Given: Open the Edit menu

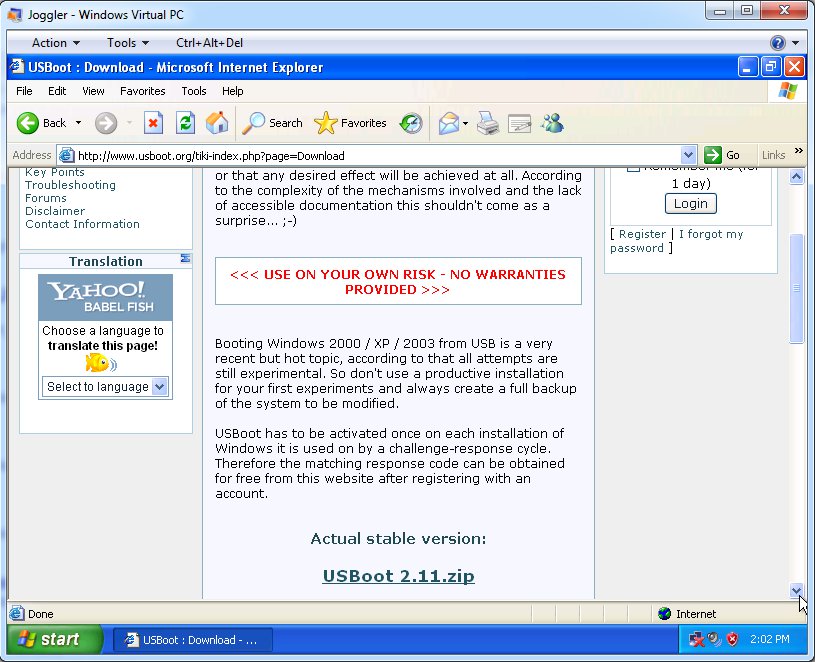Looking at the screenshot, I should coord(57,91).
